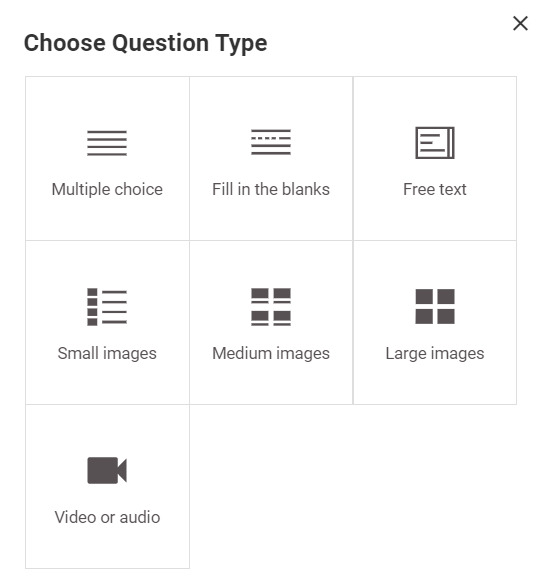543x578 pixels.
Task: Click the "Medium images" label
Action: [271, 354]
